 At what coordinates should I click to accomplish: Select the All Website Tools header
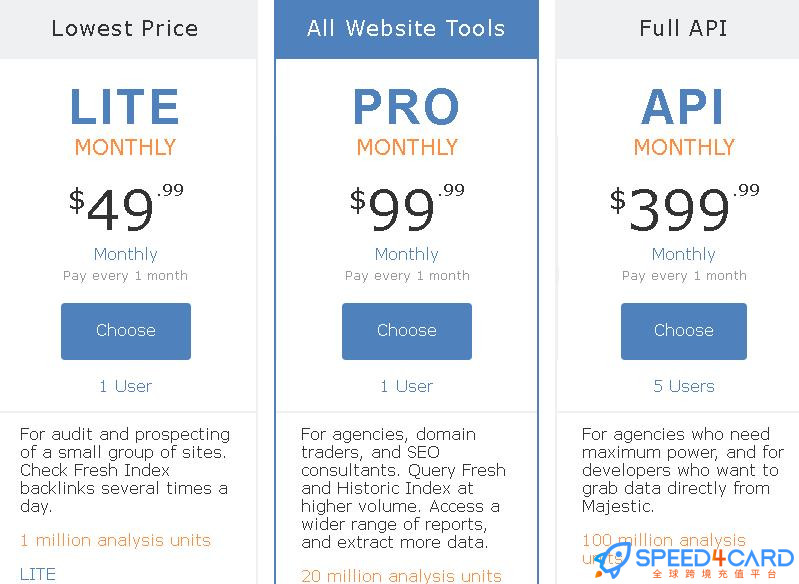pyautogui.click(x=406, y=29)
